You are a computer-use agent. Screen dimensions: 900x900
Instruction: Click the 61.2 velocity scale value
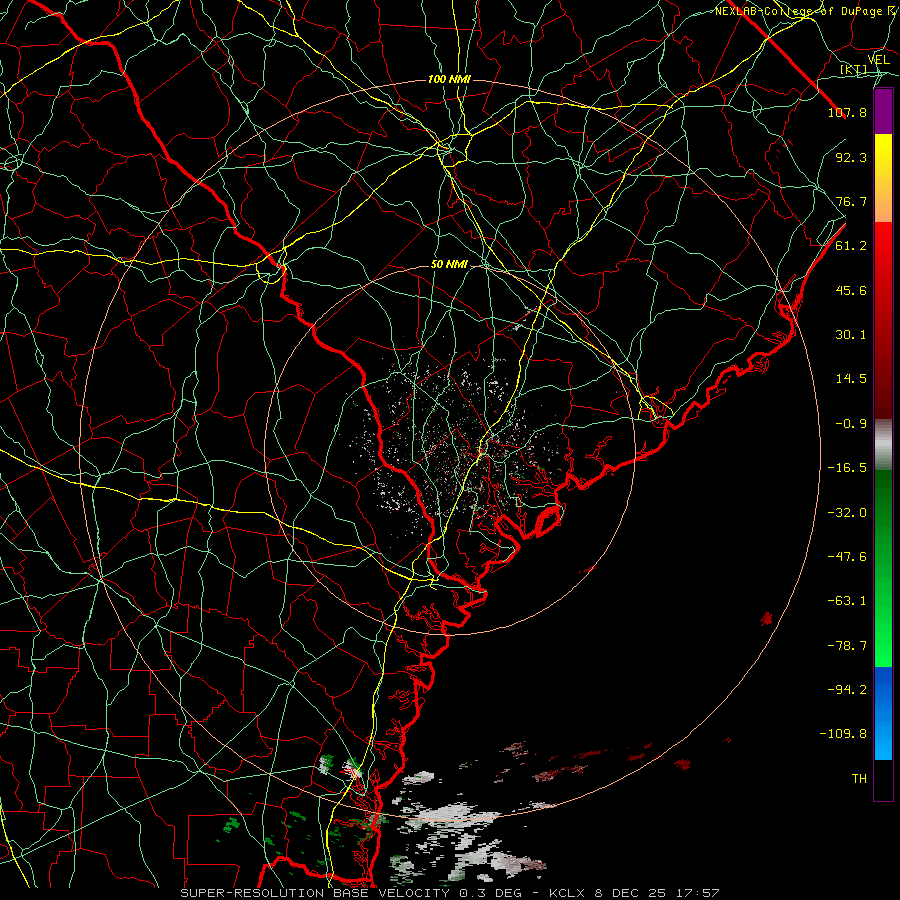[x=851, y=246]
